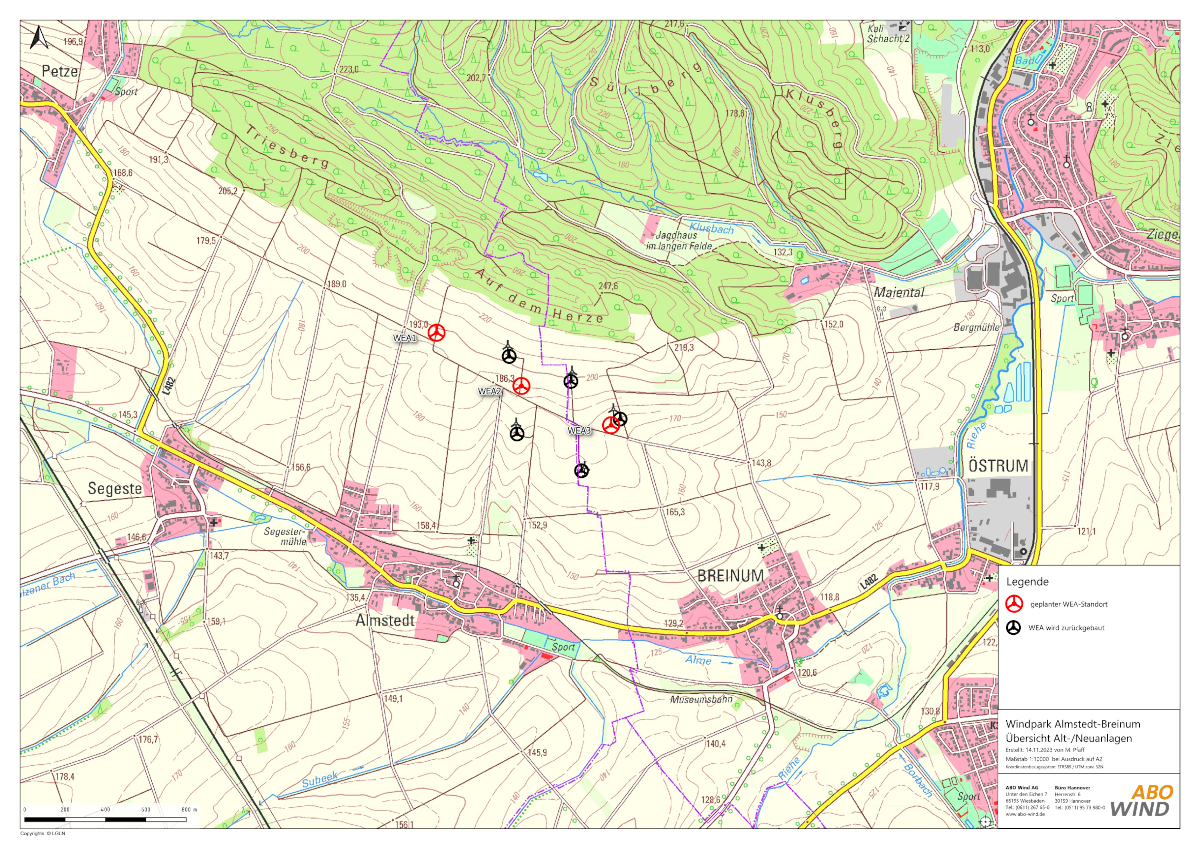Screen dimensions: 1200x849
Task: Click the Maiental label
Action: 898,293
